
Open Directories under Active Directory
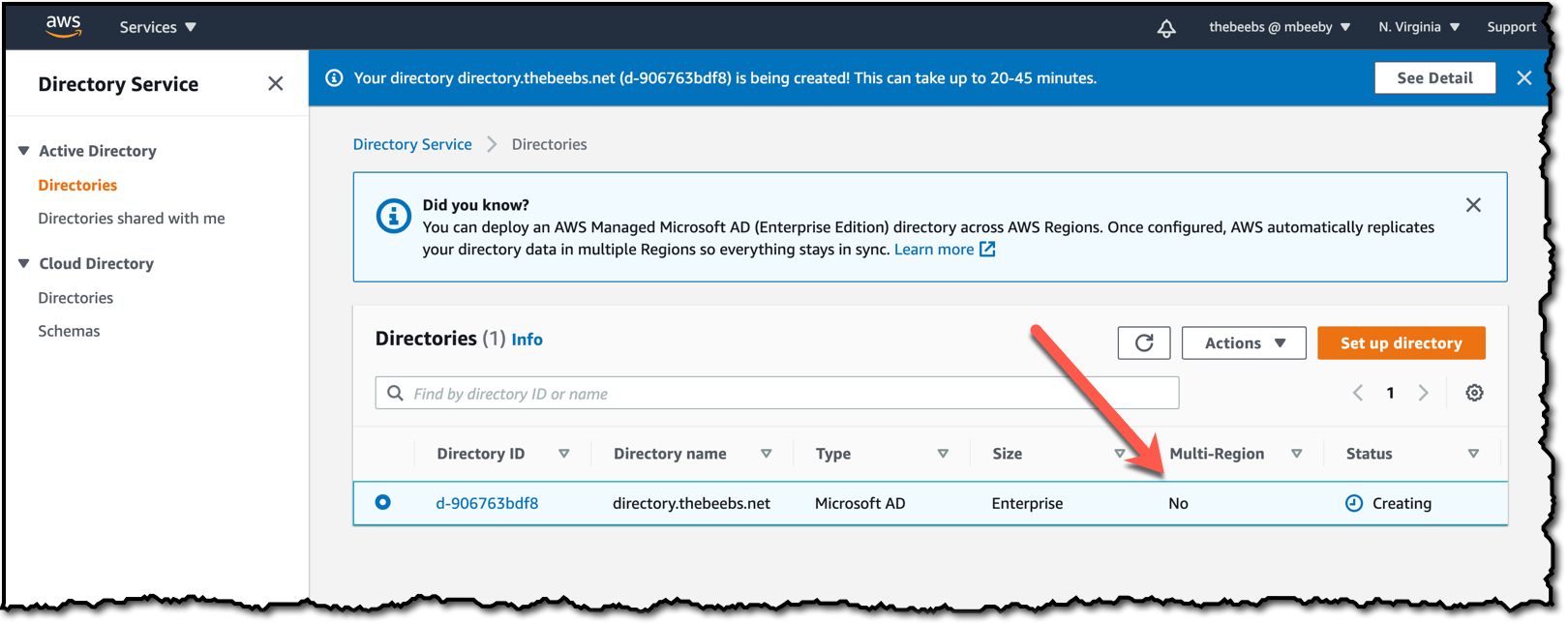coord(77,185)
